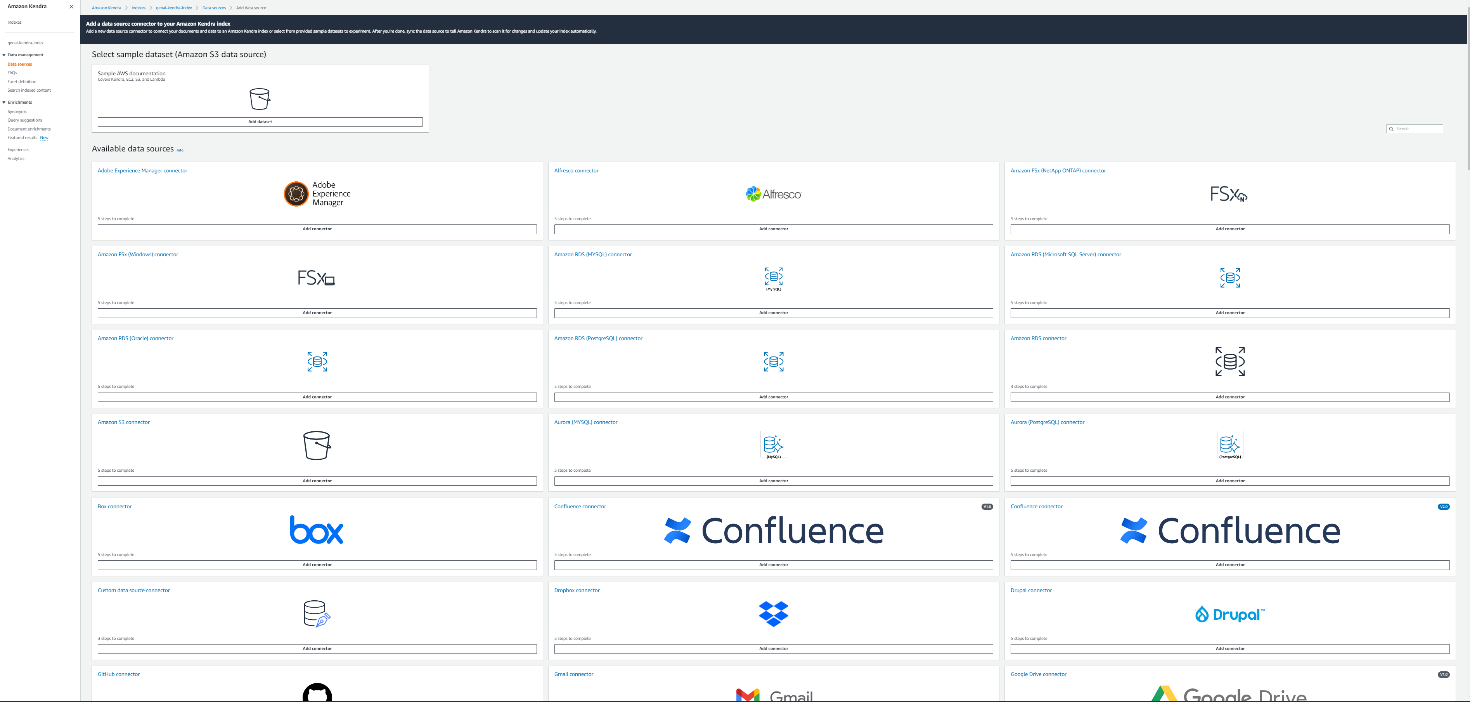Click the Aurora (MySQL) icon
Screen dimensions: 1470x702
tap(773, 446)
